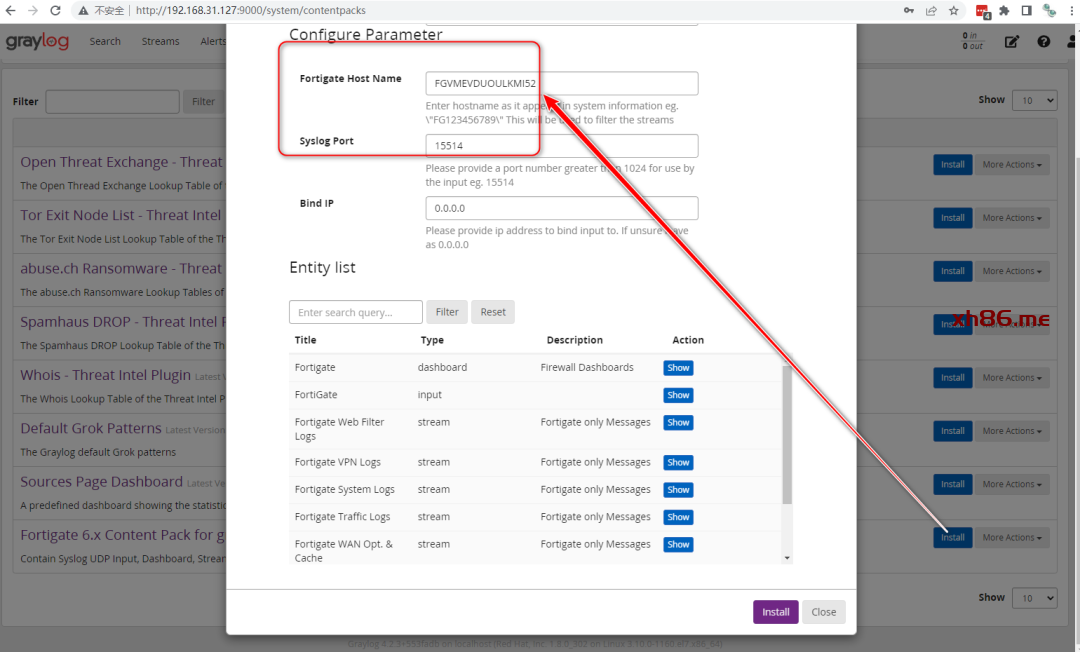Open the Tor Exit Node List link
The image size is (1080, 652).
[121, 215]
